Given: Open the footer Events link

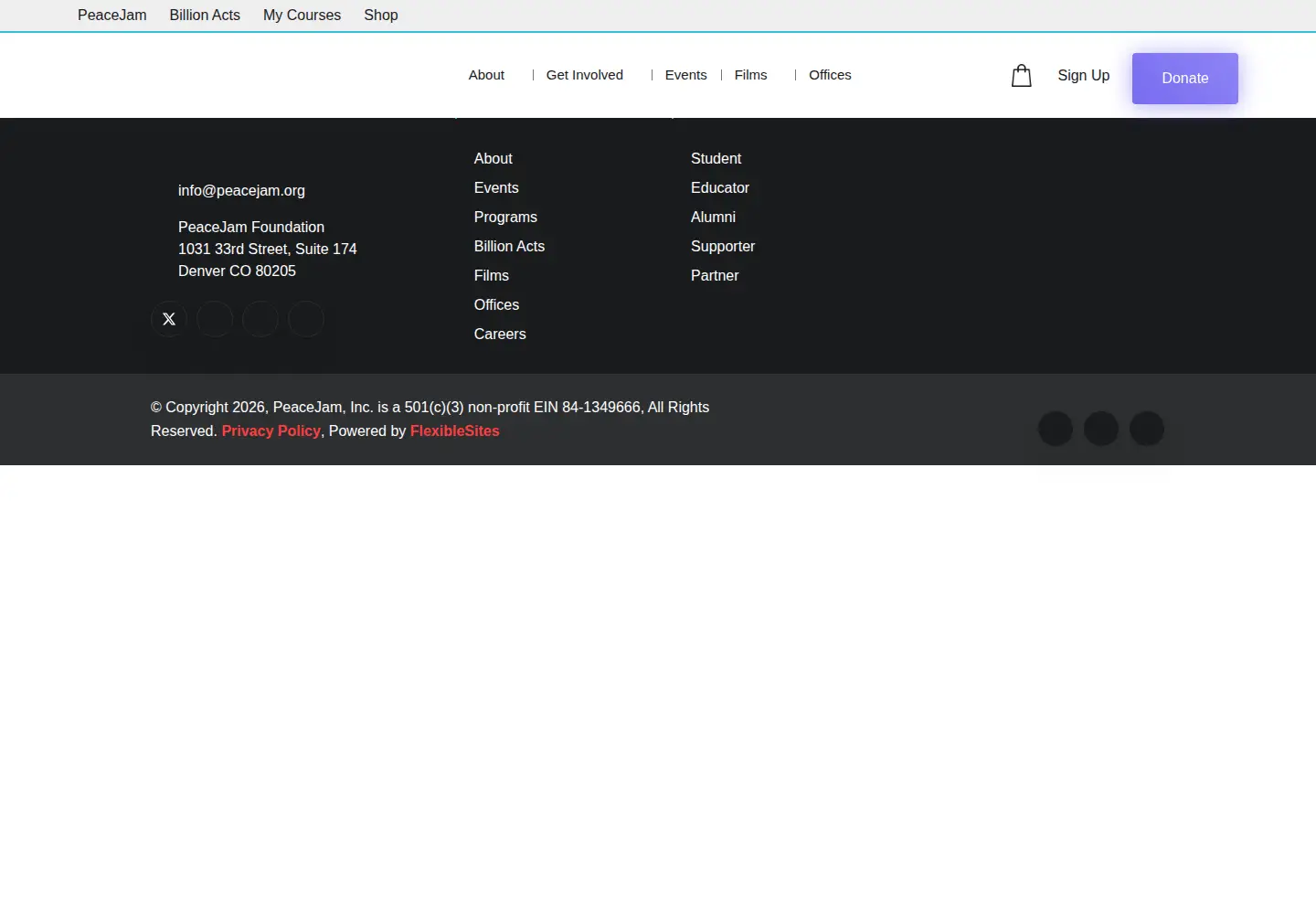Looking at the screenshot, I should click(x=496, y=188).
